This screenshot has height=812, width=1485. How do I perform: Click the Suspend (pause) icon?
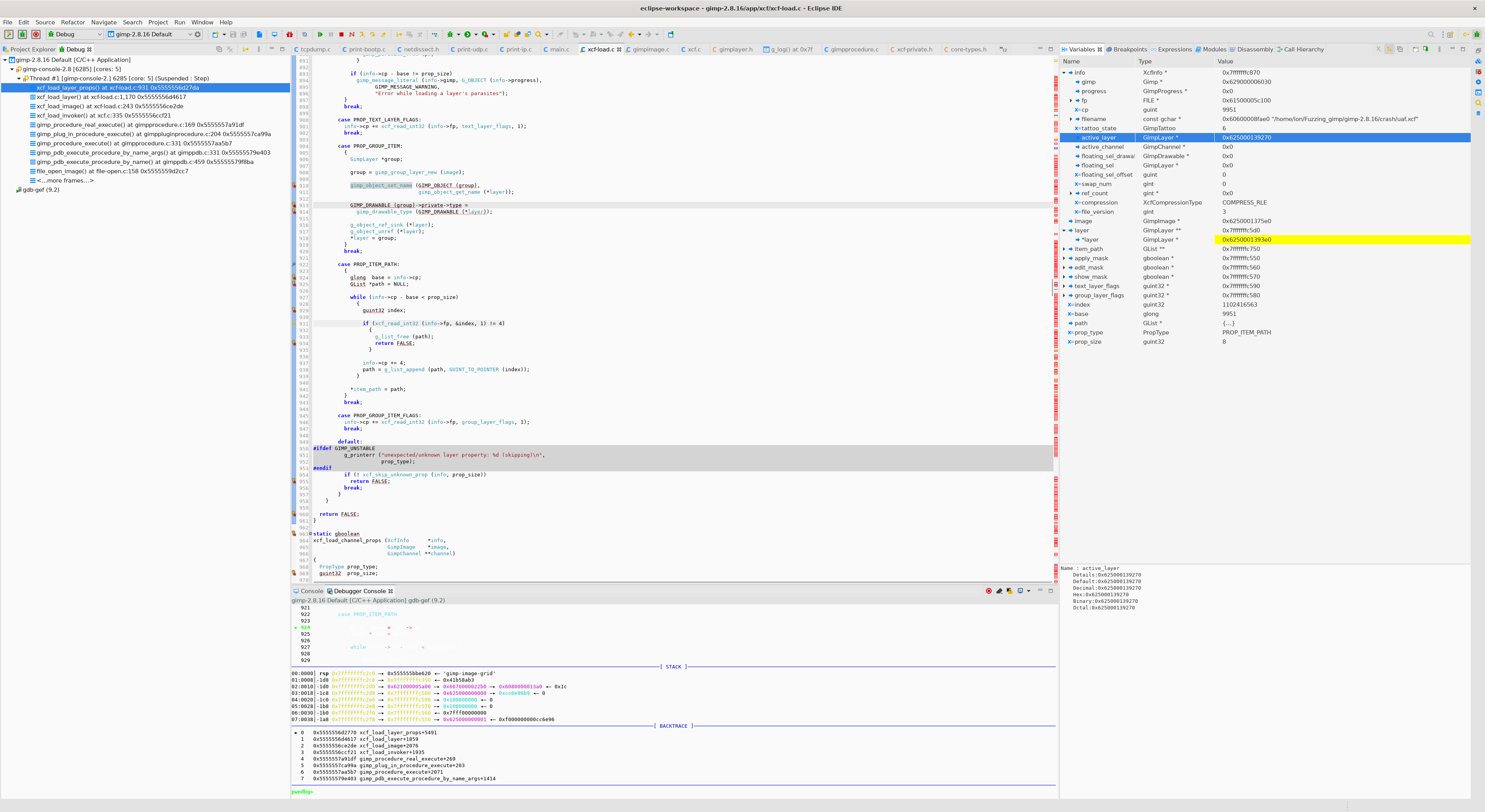[331, 34]
